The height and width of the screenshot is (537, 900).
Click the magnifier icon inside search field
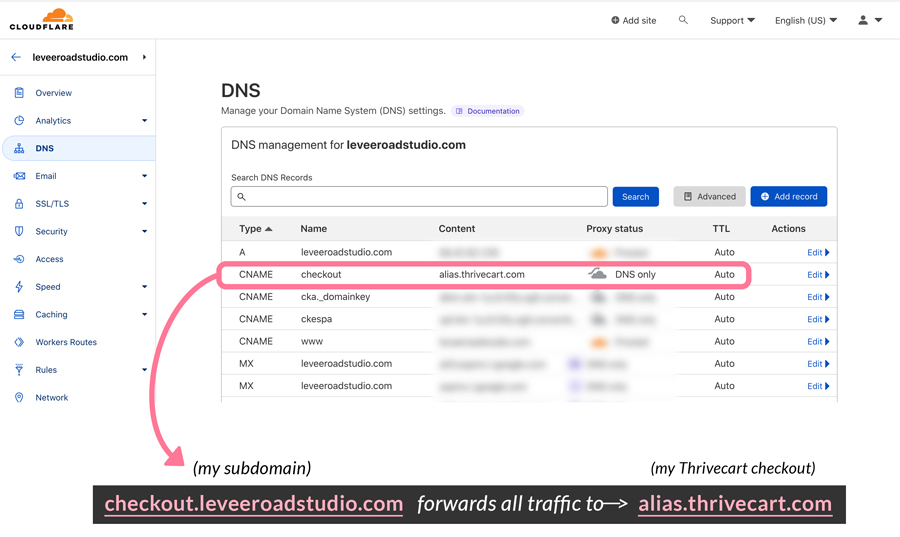coord(242,197)
